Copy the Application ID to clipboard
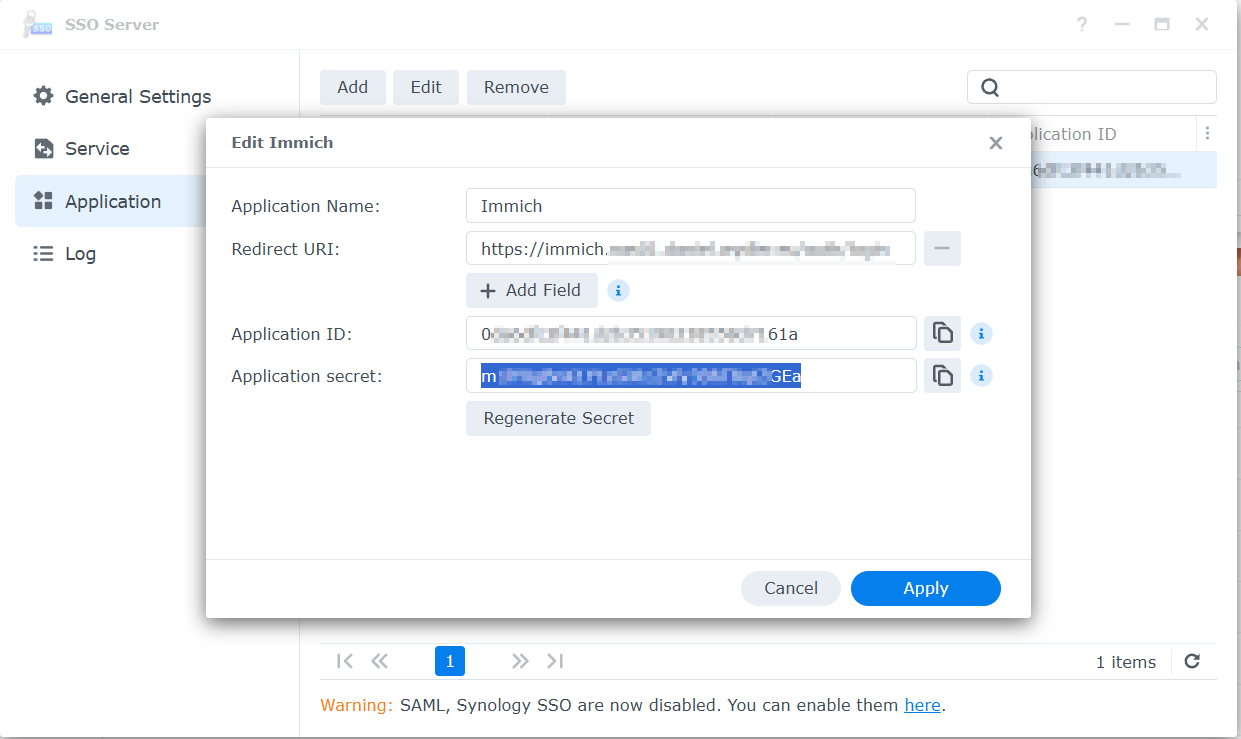The height and width of the screenshot is (739, 1241). point(942,333)
